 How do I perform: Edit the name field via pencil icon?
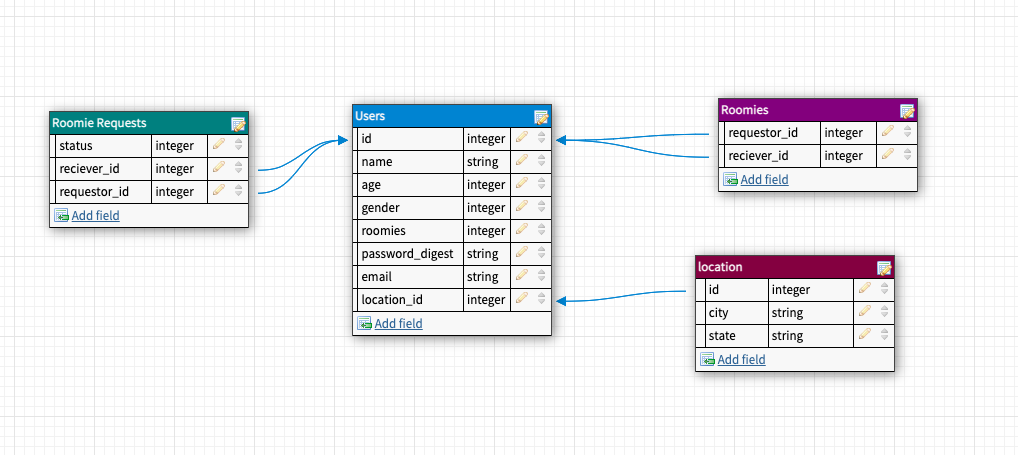click(x=522, y=160)
